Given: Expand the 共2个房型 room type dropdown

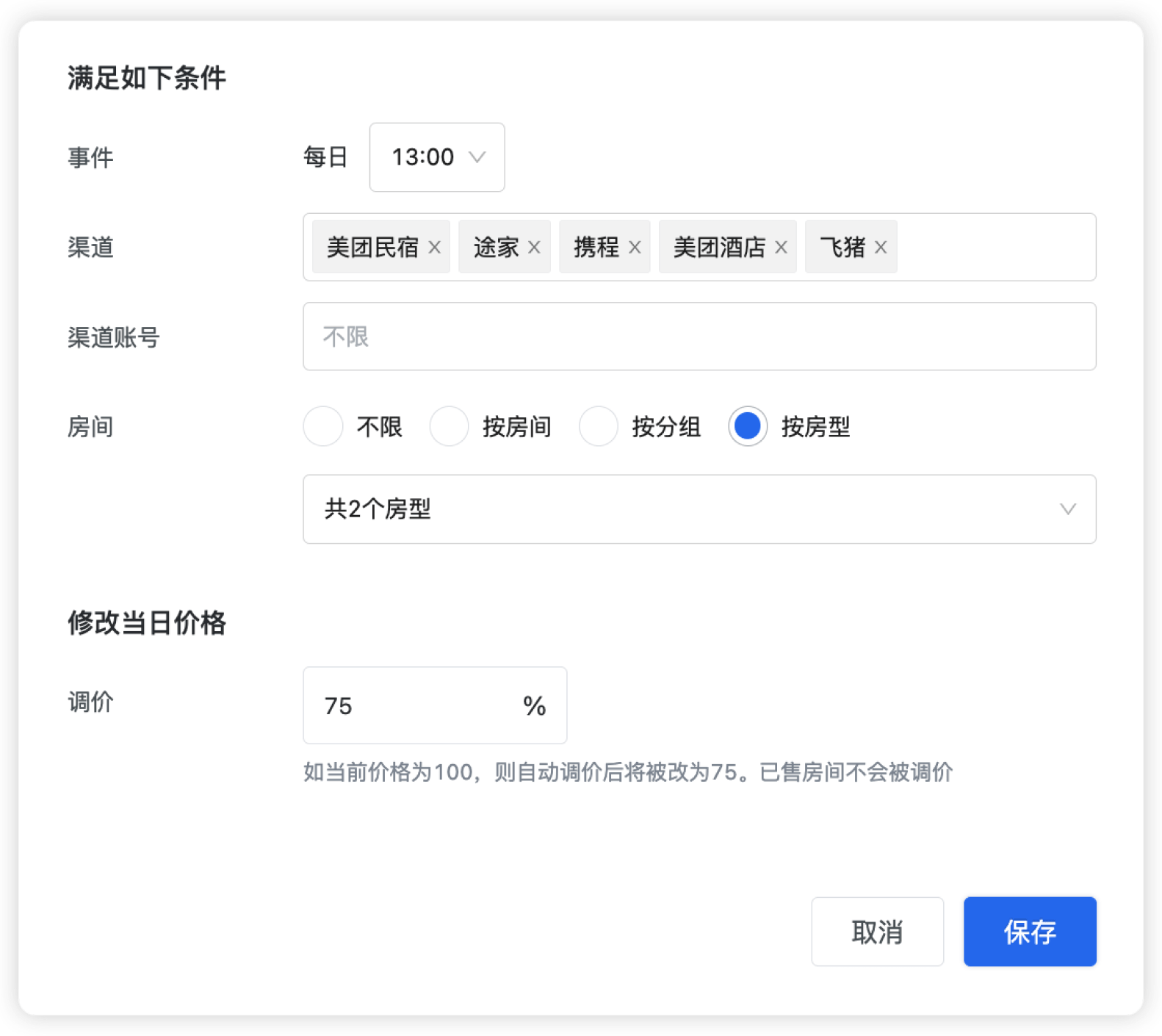Looking at the screenshot, I should (699, 509).
